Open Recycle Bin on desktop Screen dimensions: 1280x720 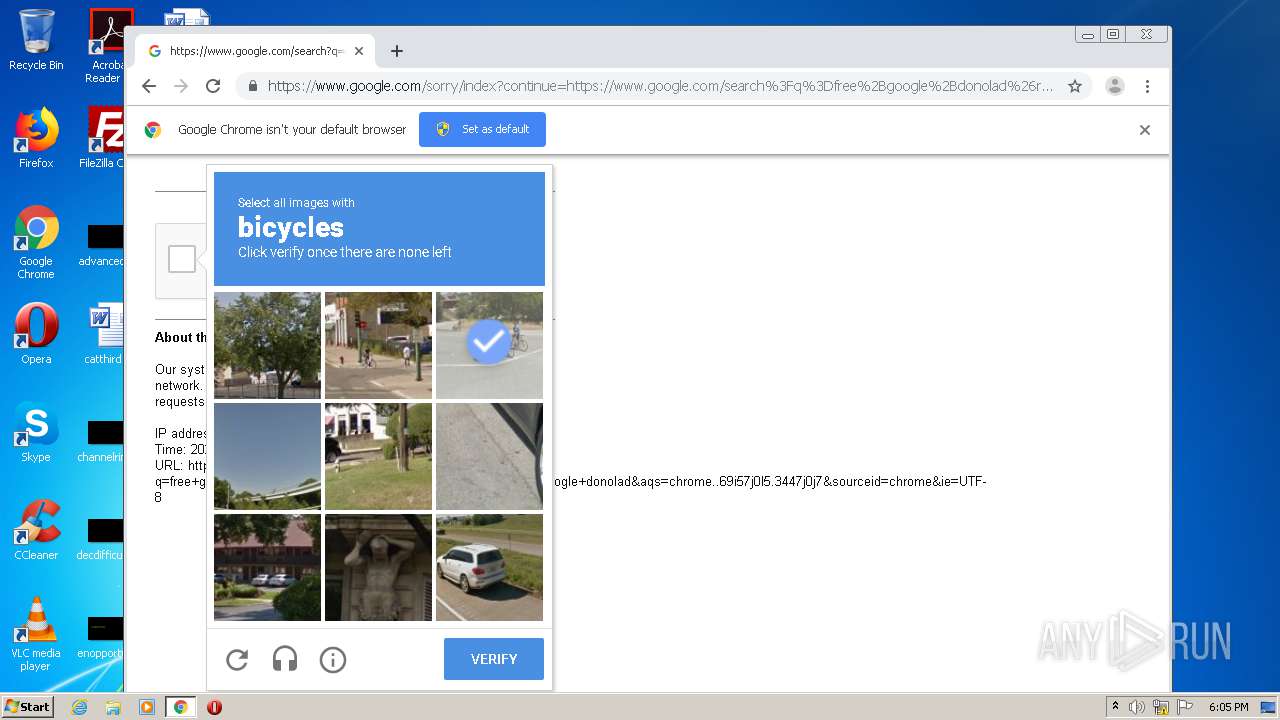click(x=36, y=40)
